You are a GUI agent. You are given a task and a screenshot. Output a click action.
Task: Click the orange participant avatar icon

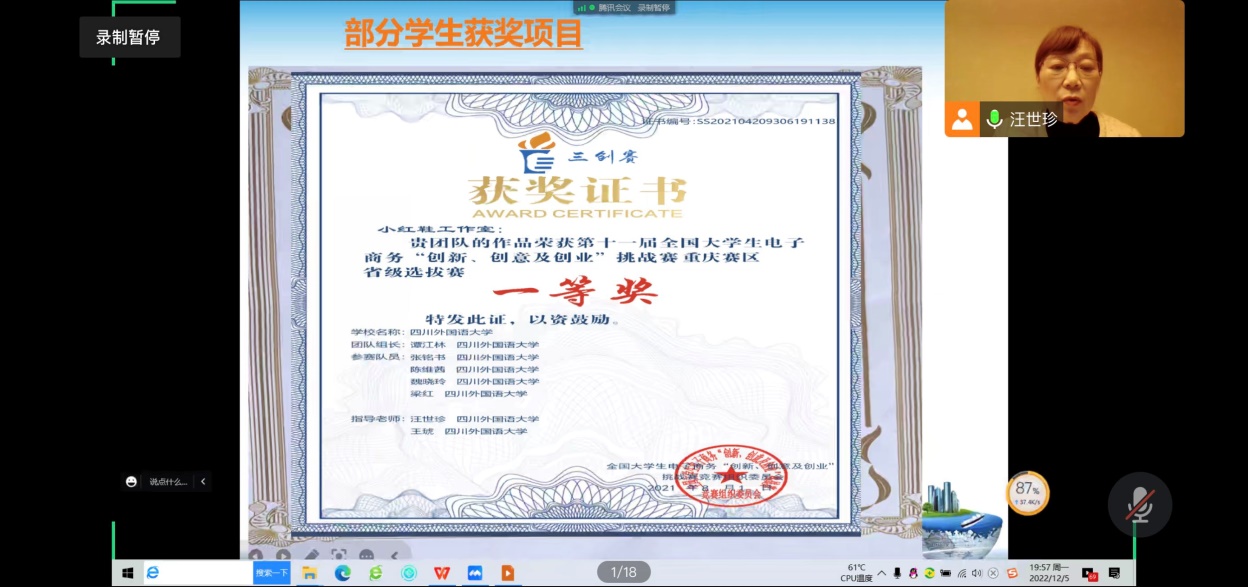click(x=962, y=120)
